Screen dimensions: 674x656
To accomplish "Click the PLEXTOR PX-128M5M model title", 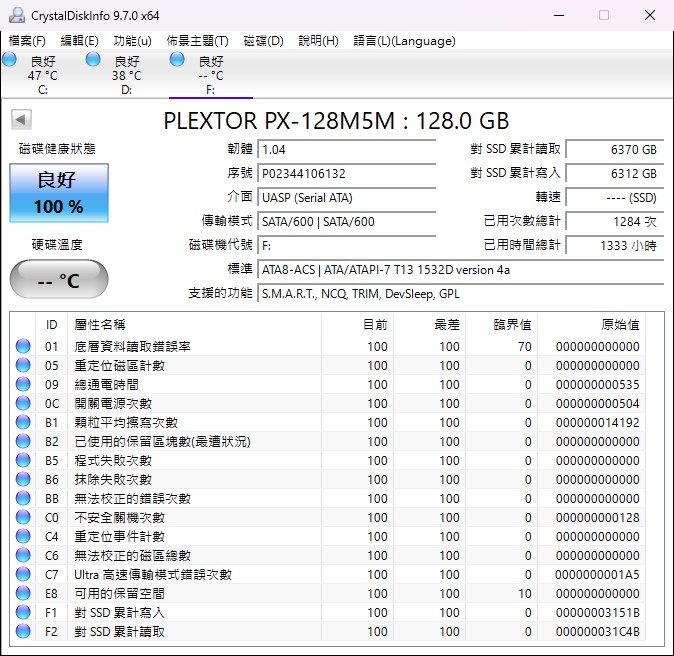I will pyautogui.click(x=336, y=121).
